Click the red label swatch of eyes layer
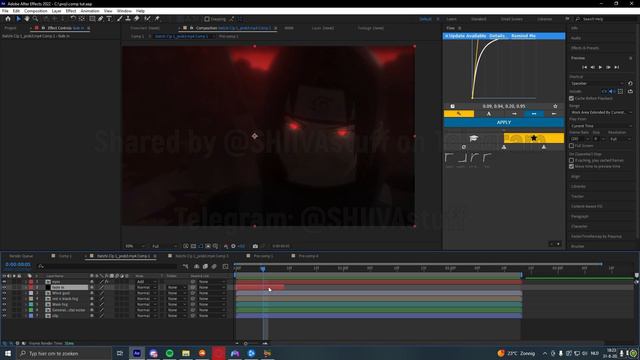 [x=31, y=282]
